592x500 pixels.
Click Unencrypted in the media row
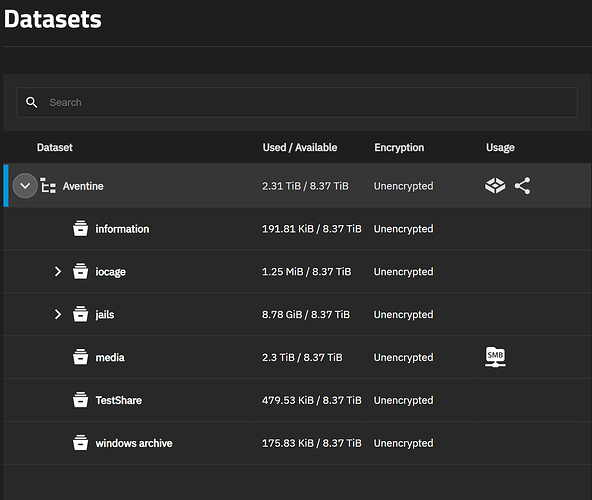pos(404,358)
